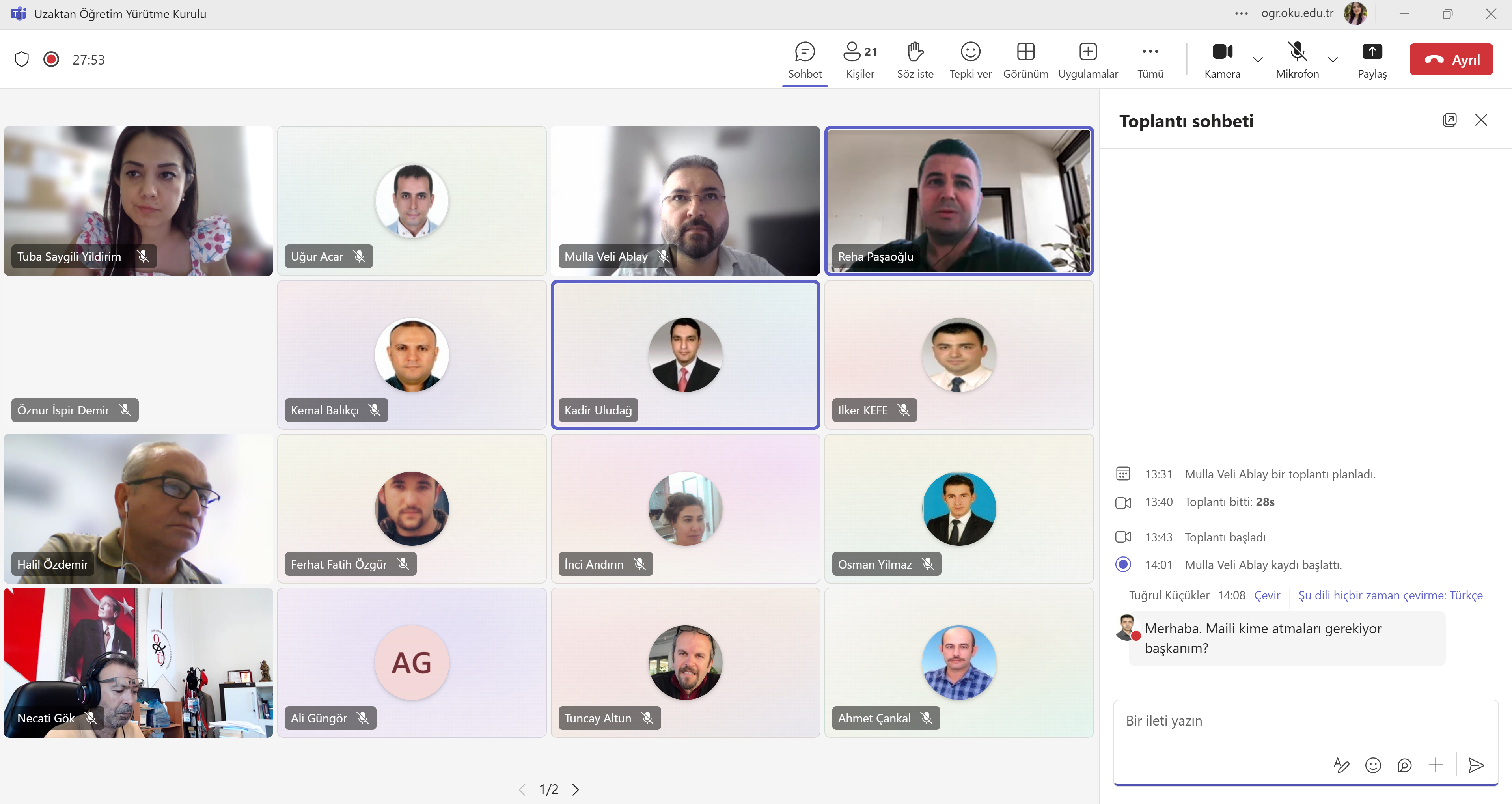This screenshot has height=804, width=1512.
Task: Click the Çevir translate link
Action: (x=1267, y=595)
